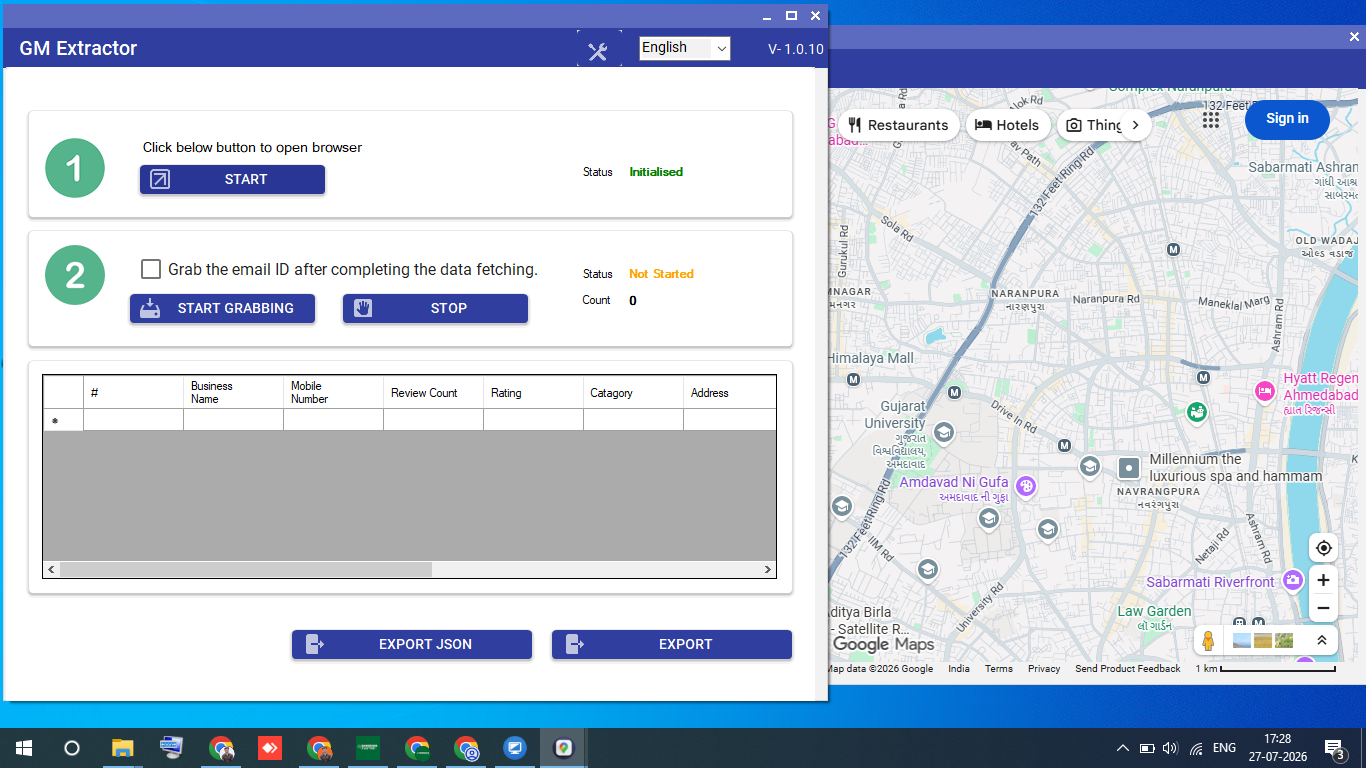Click the horizontal scrollbar thumb in table

pos(246,569)
